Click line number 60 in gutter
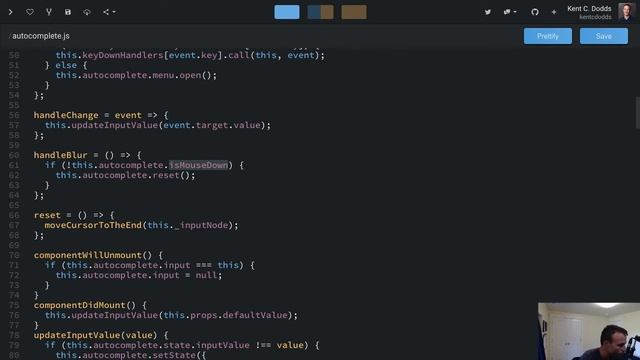 [14, 155]
